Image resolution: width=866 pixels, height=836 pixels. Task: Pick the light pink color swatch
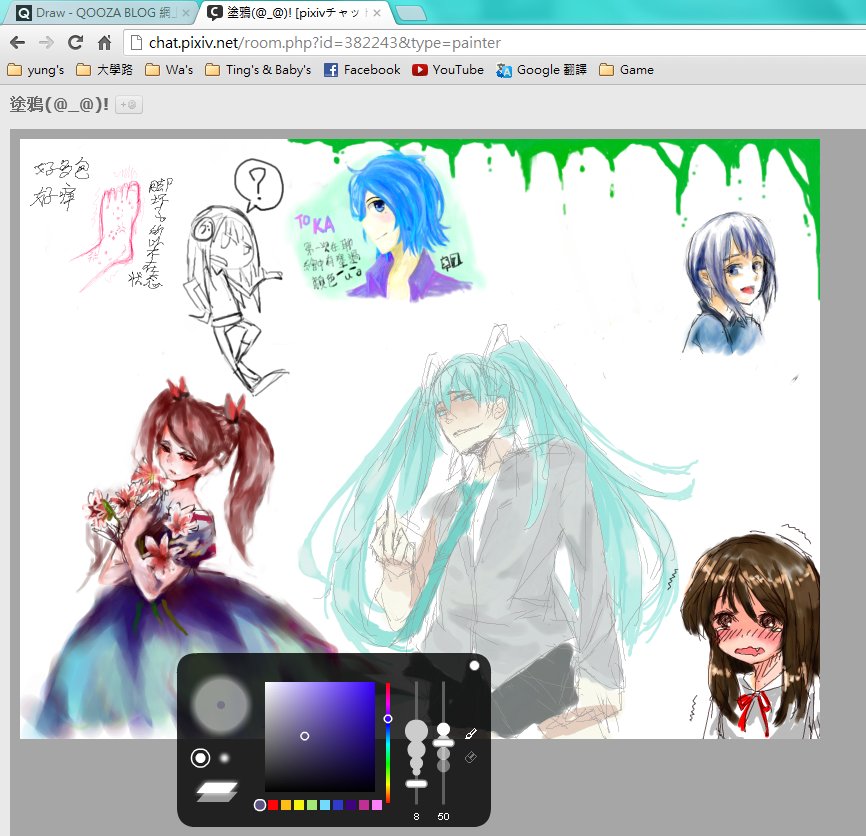click(x=377, y=805)
